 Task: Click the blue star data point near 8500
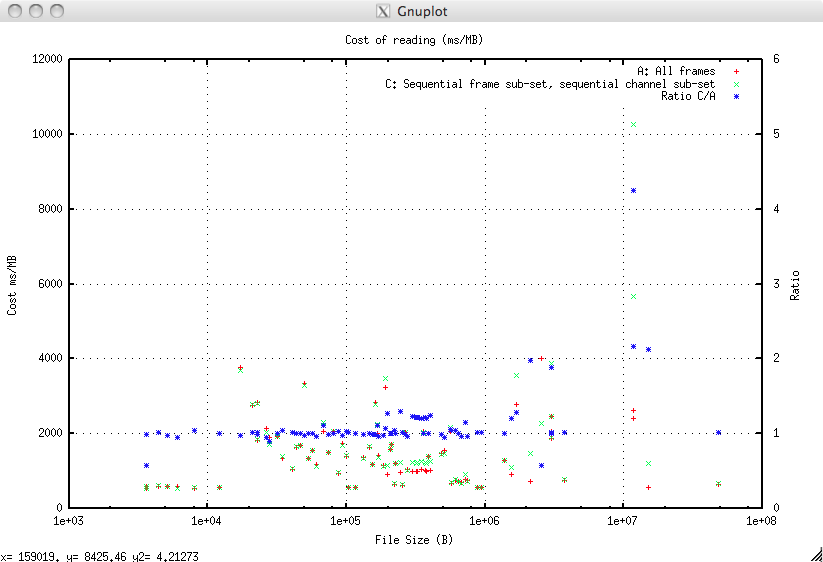(x=634, y=190)
